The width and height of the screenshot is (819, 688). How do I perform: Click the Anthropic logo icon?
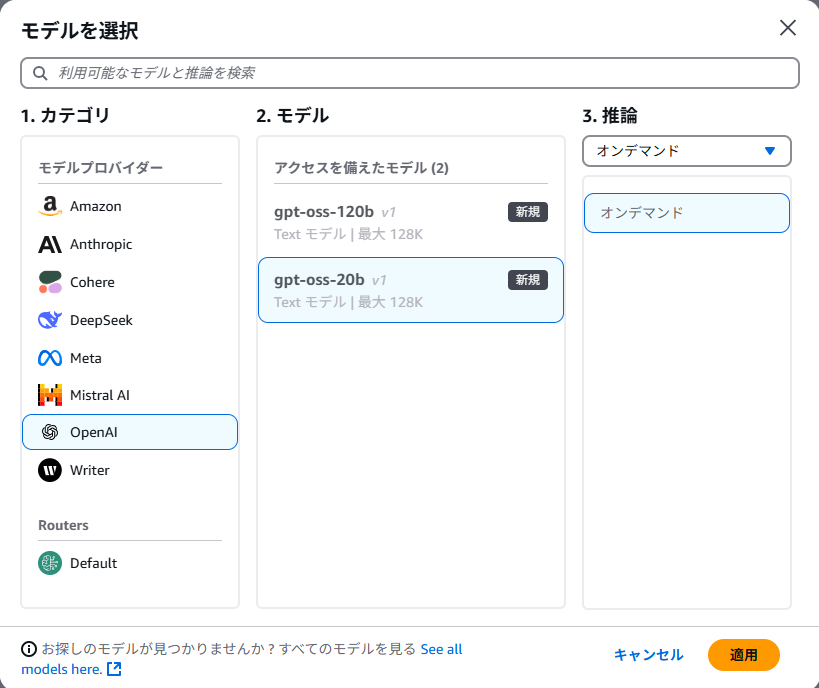click(x=50, y=244)
